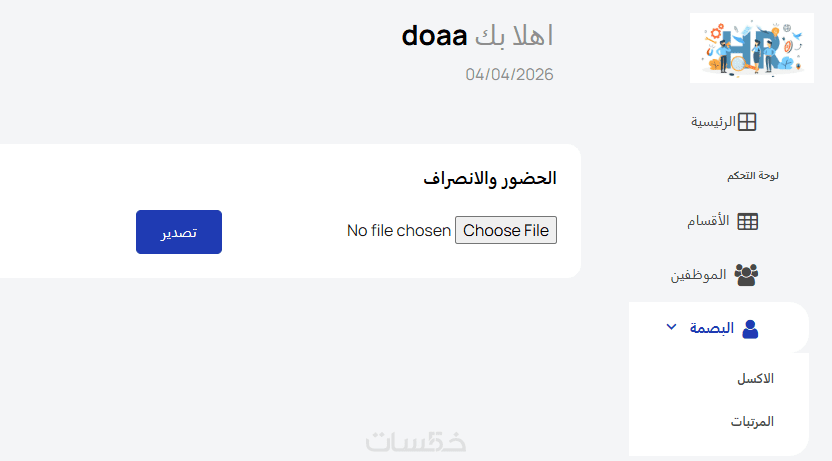This screenshot has width=832, height=461.
Task: Select the البصمة menu label
Action: point(712,328)
